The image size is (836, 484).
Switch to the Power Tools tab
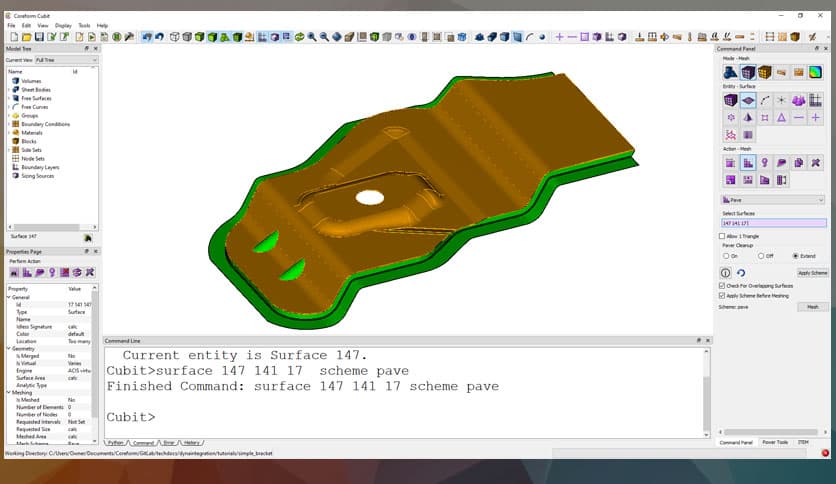pos(775,442)
